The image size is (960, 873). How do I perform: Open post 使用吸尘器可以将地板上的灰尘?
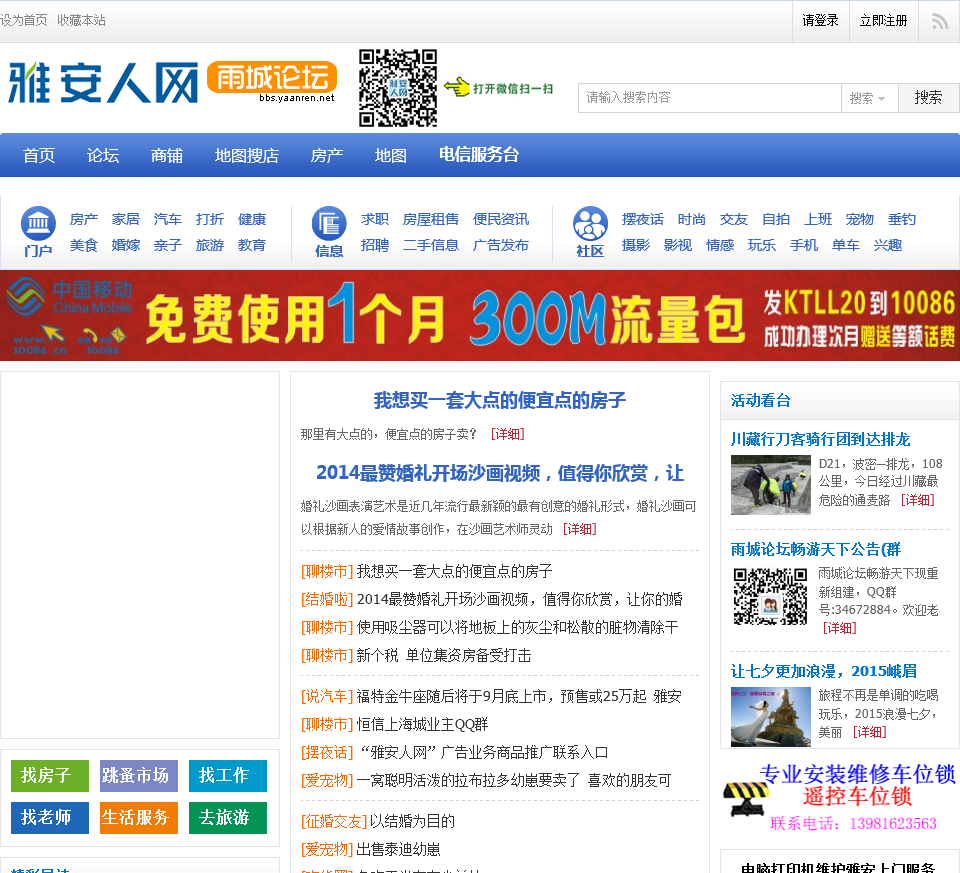[x=517, y=628]
